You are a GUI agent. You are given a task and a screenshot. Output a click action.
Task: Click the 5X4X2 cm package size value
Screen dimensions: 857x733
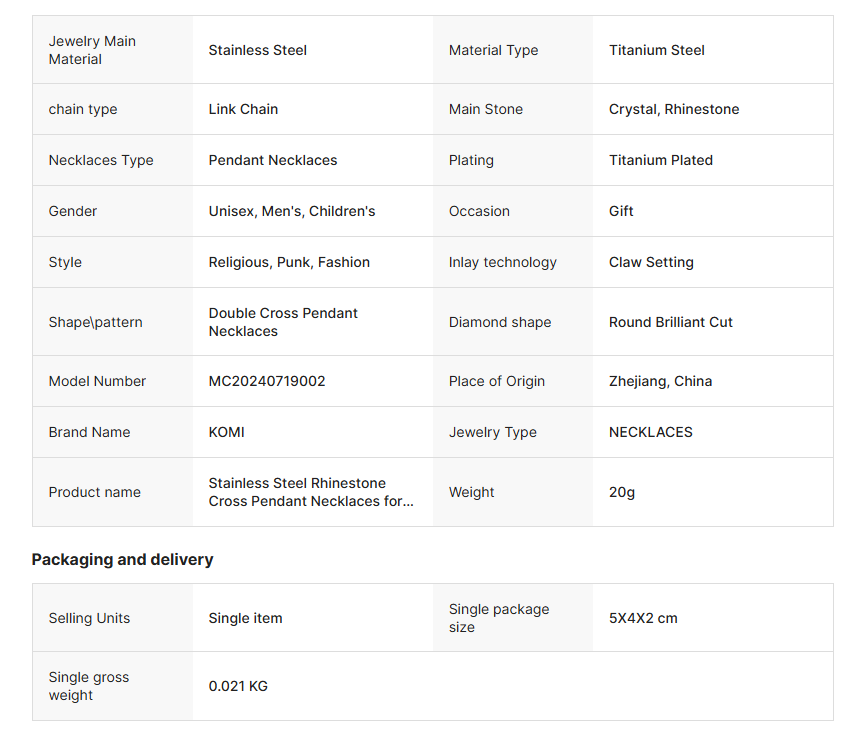point(643,618)
